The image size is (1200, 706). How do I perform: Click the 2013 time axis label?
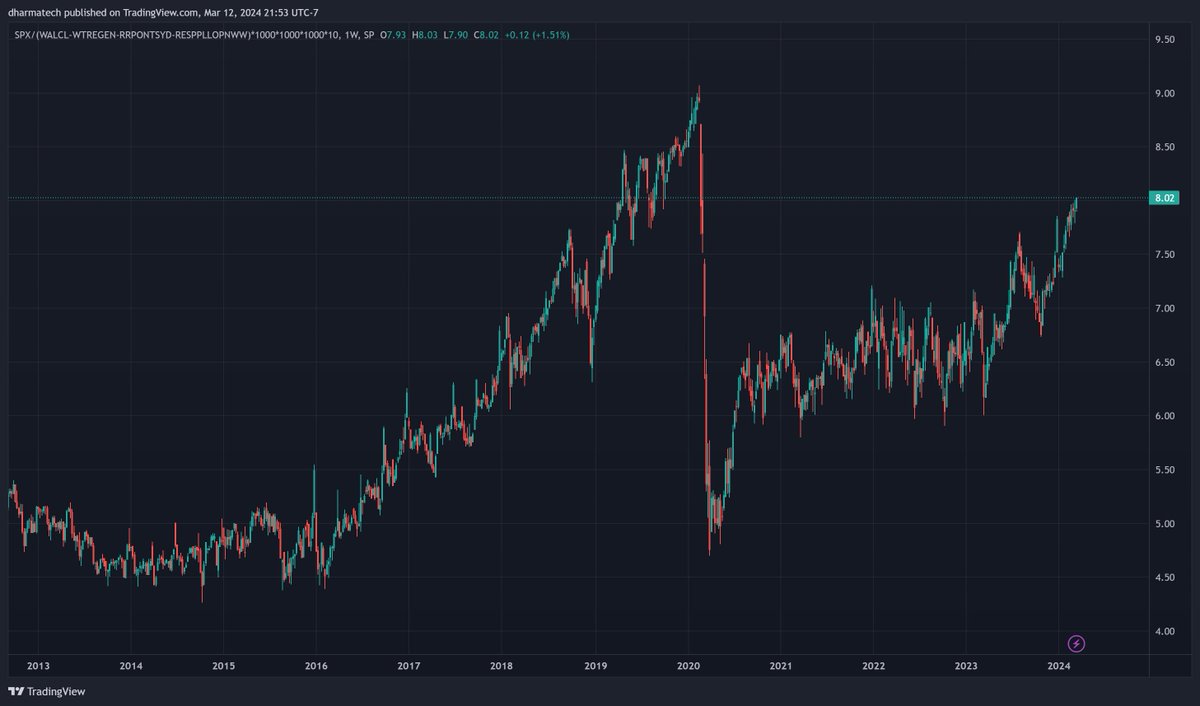(39, 665)
